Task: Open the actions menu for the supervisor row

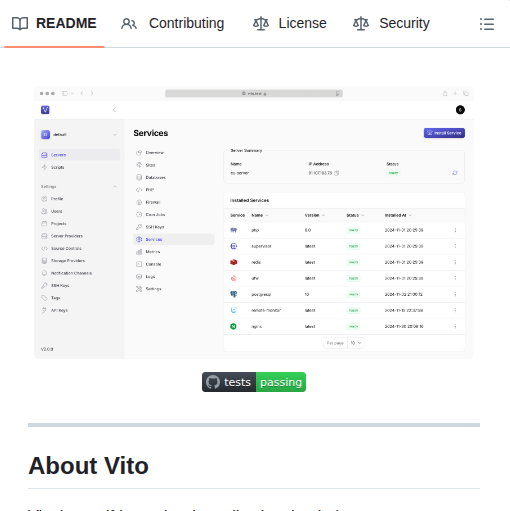Action: 455,246
